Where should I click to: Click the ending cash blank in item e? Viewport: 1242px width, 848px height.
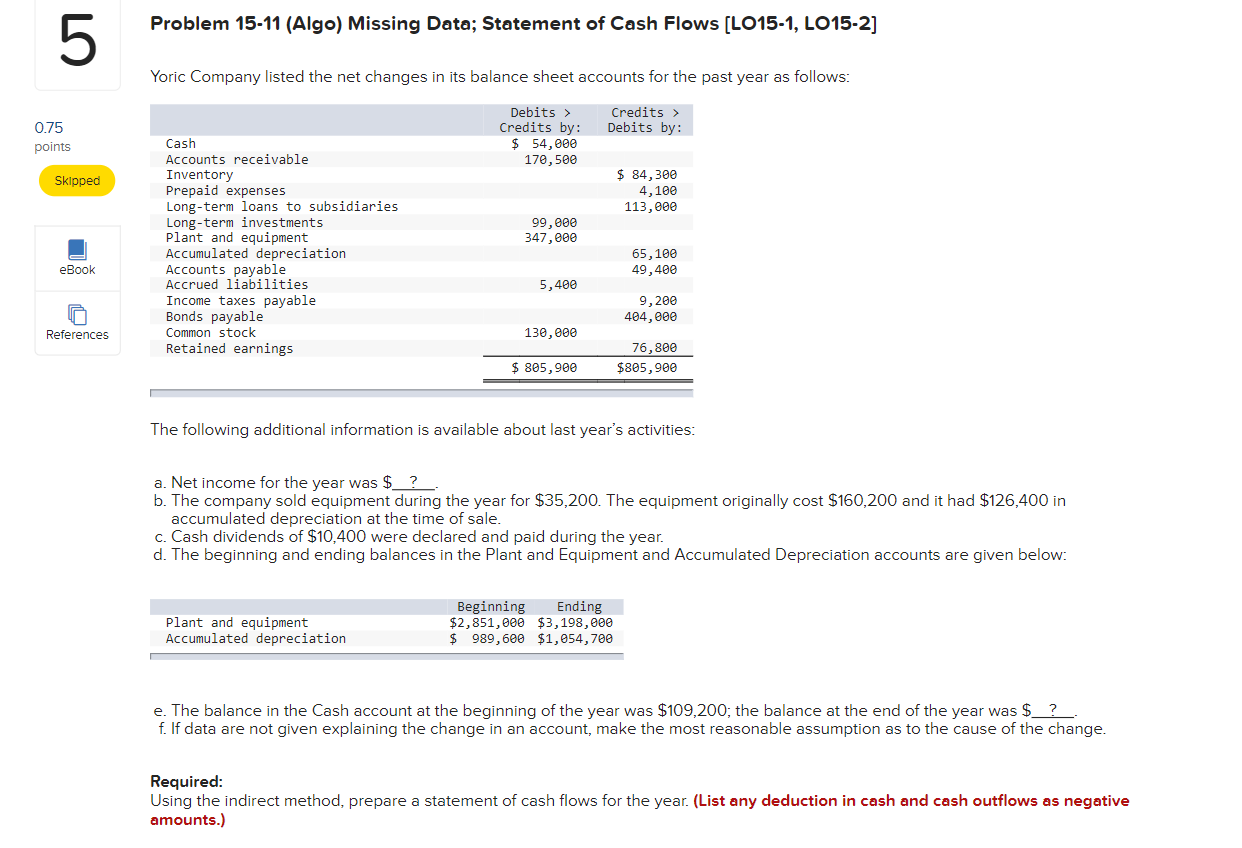point(1053,710)
